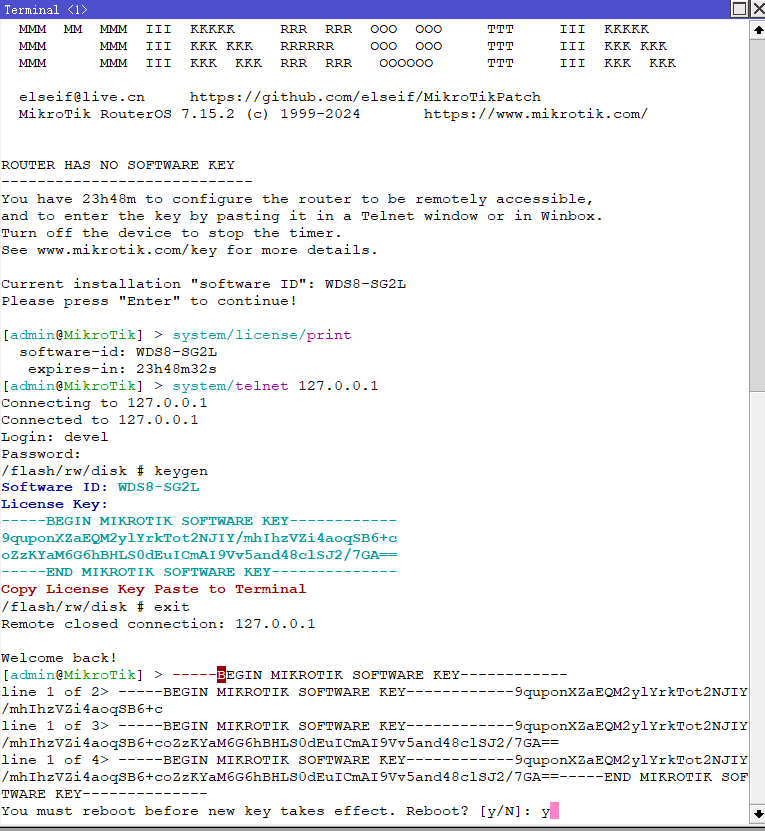Click the empty scrollbar track below the thumb
Viewport: 765px width, 831px height.
click(x=757, y=600)
